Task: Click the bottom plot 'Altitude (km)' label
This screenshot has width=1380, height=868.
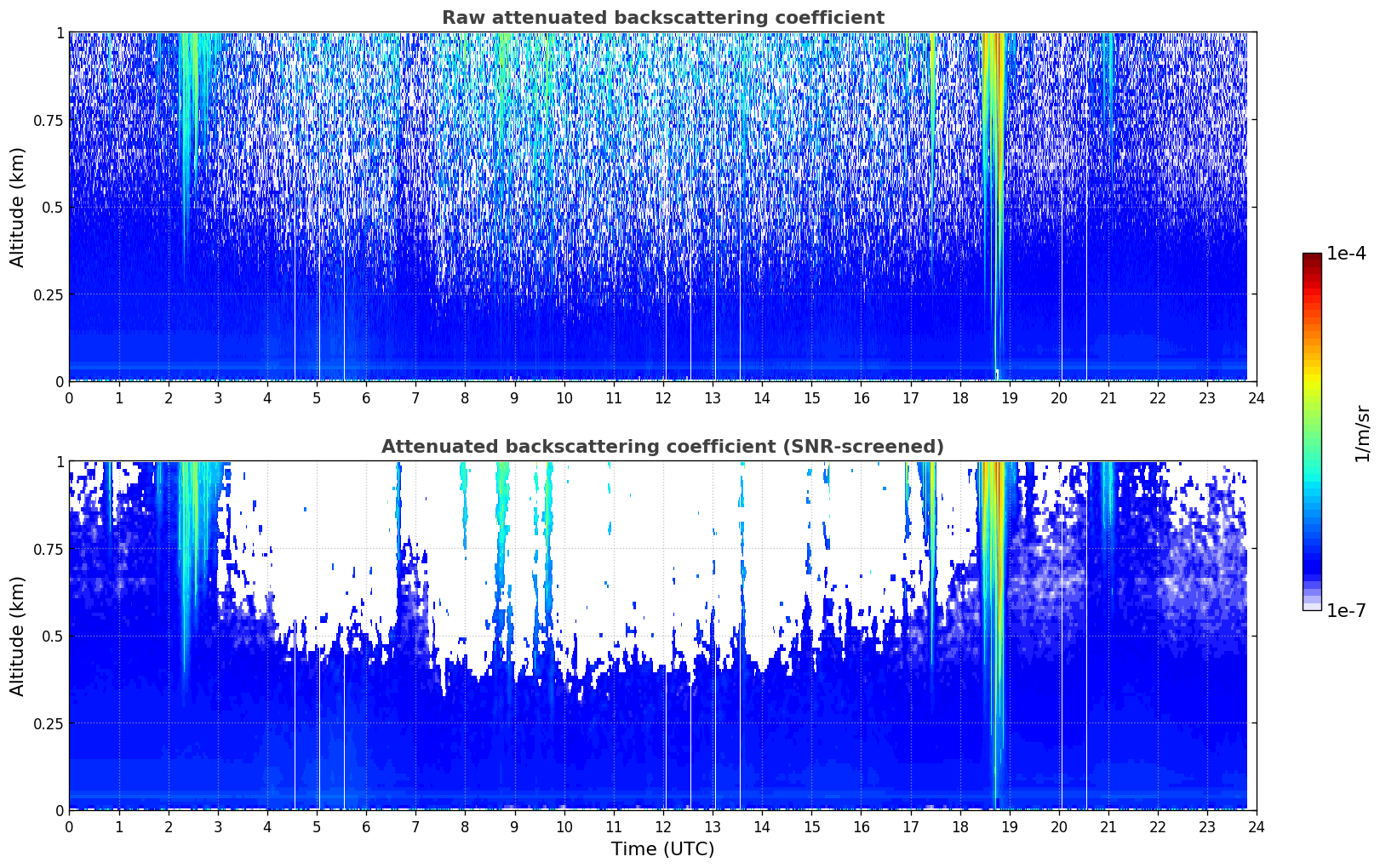Action: click(18, 636)
